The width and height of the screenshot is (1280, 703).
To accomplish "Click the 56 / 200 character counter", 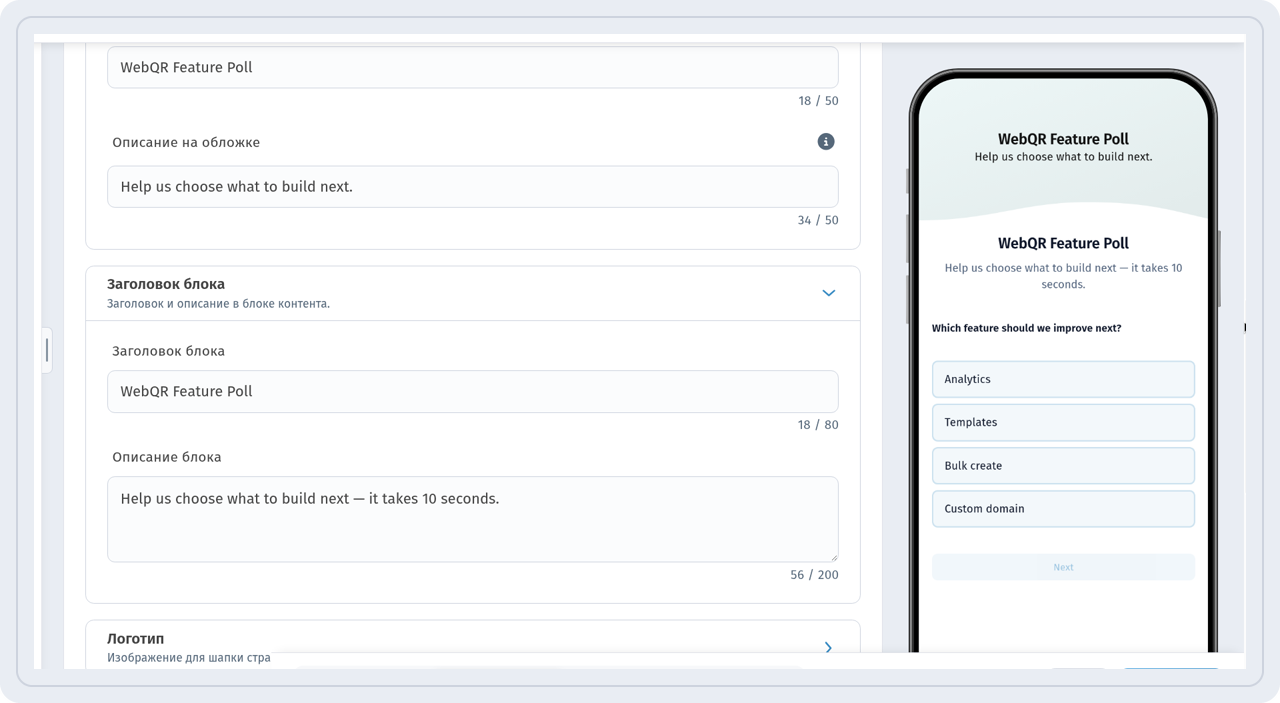I will [814, 575].
